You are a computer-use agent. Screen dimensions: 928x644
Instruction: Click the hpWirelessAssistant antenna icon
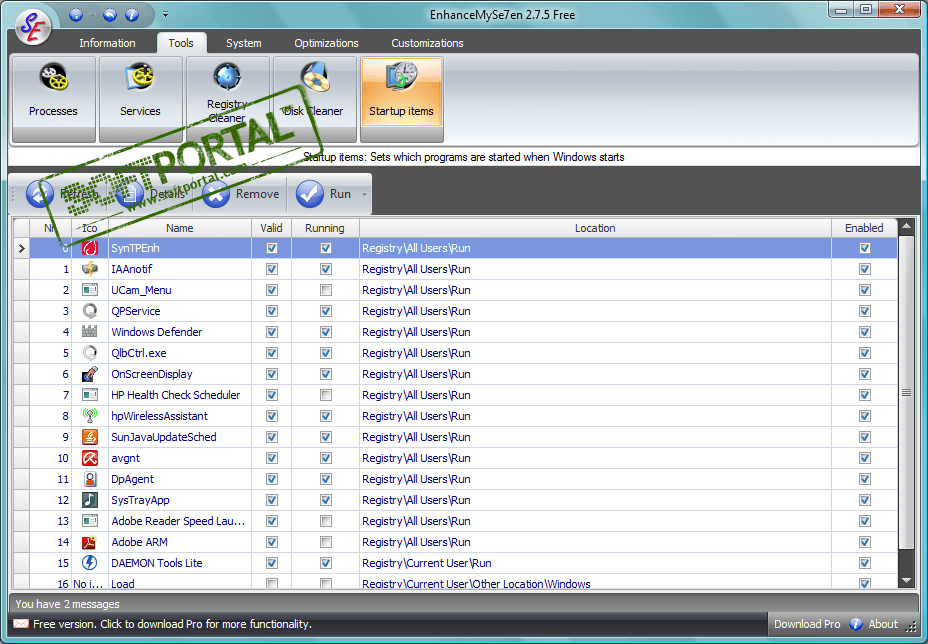point(90,416)
